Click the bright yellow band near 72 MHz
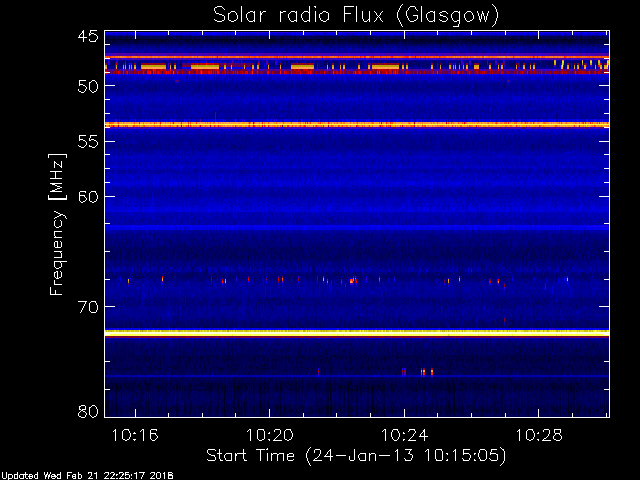The width and height of the screenshot is (640, 480). [x=357, y=333]
